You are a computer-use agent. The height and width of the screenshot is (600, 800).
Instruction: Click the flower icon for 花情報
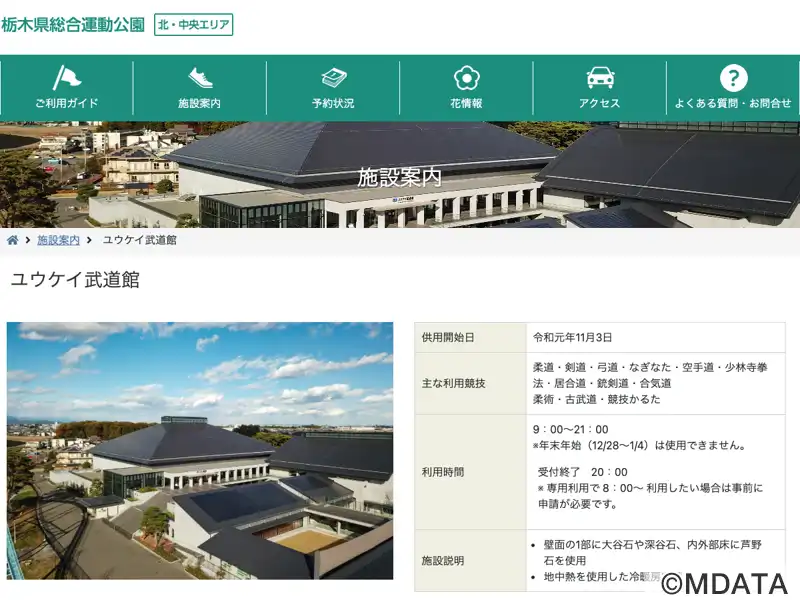(x=466, y=78)
